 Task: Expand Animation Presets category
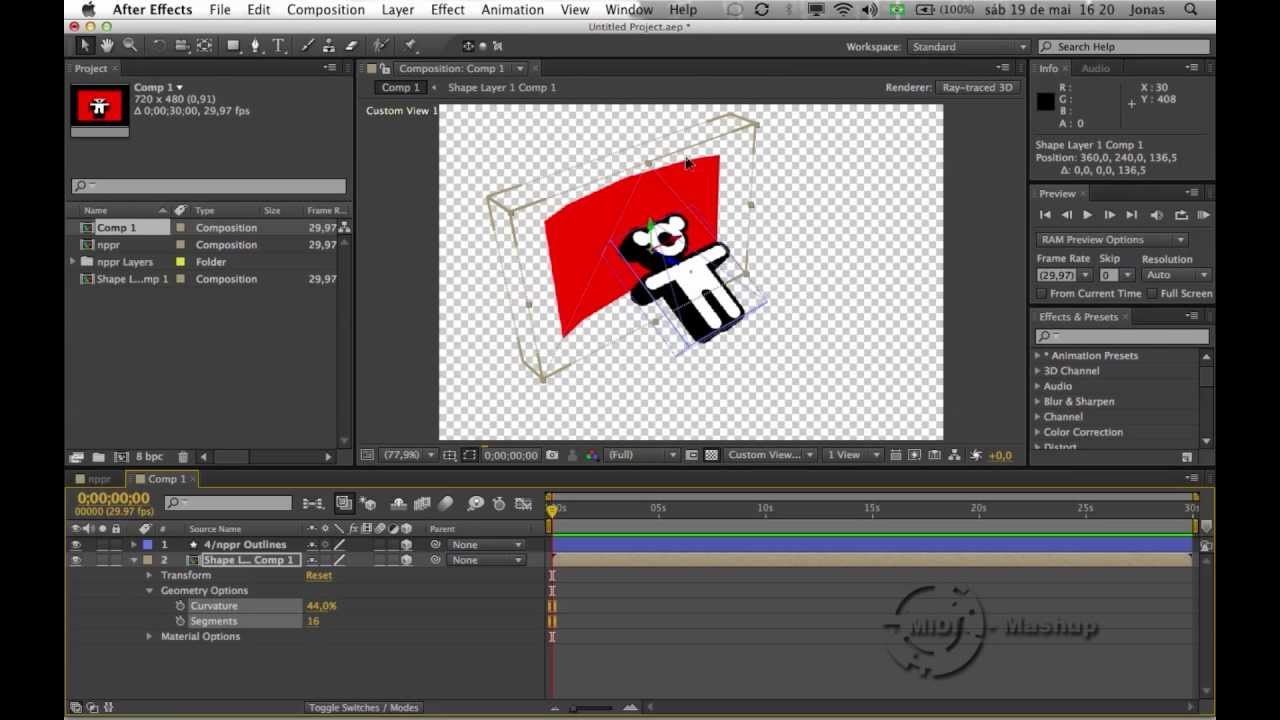(x=1037, y=356)
